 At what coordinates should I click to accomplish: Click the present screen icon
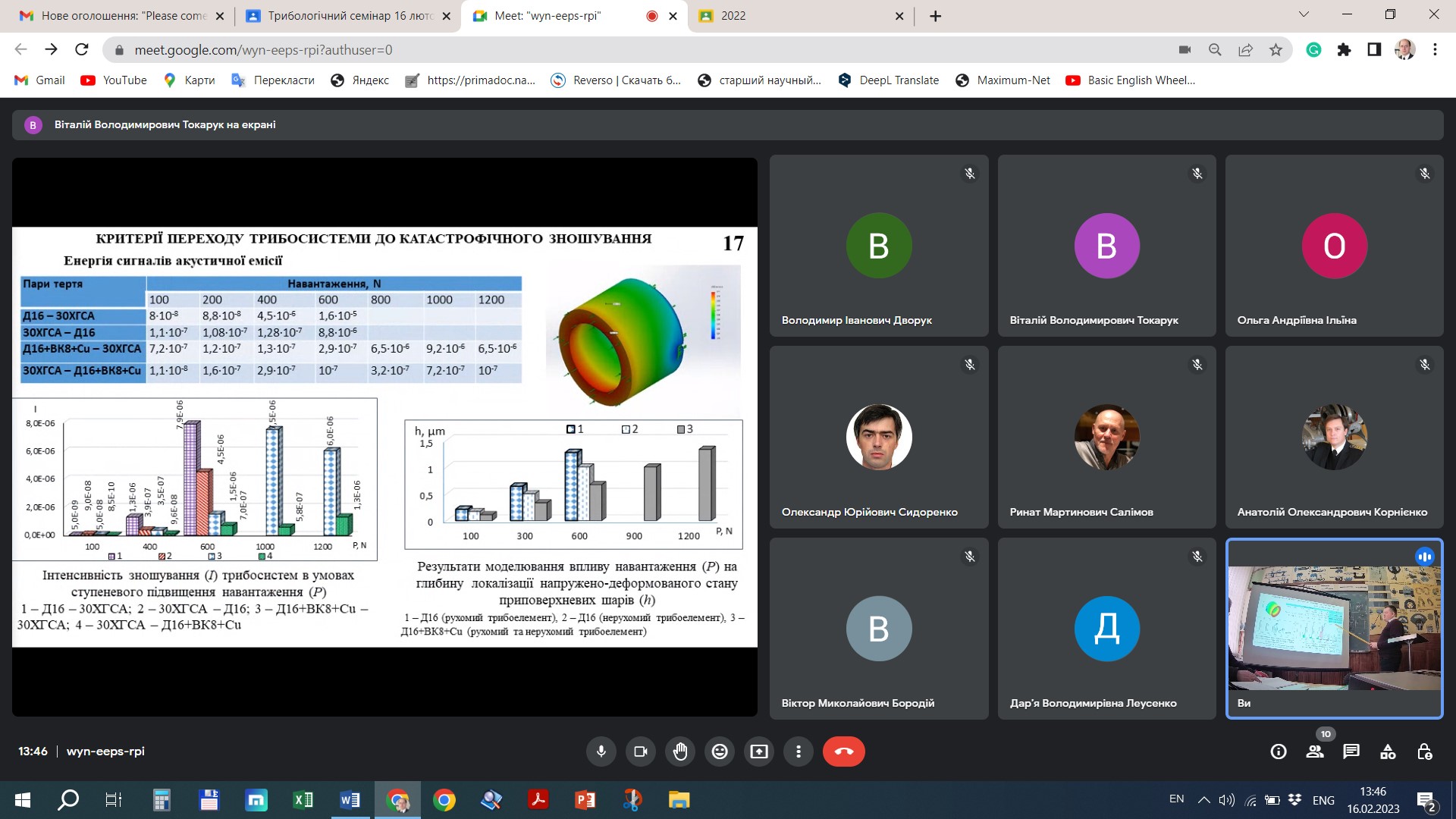click(x=759, y=752)
